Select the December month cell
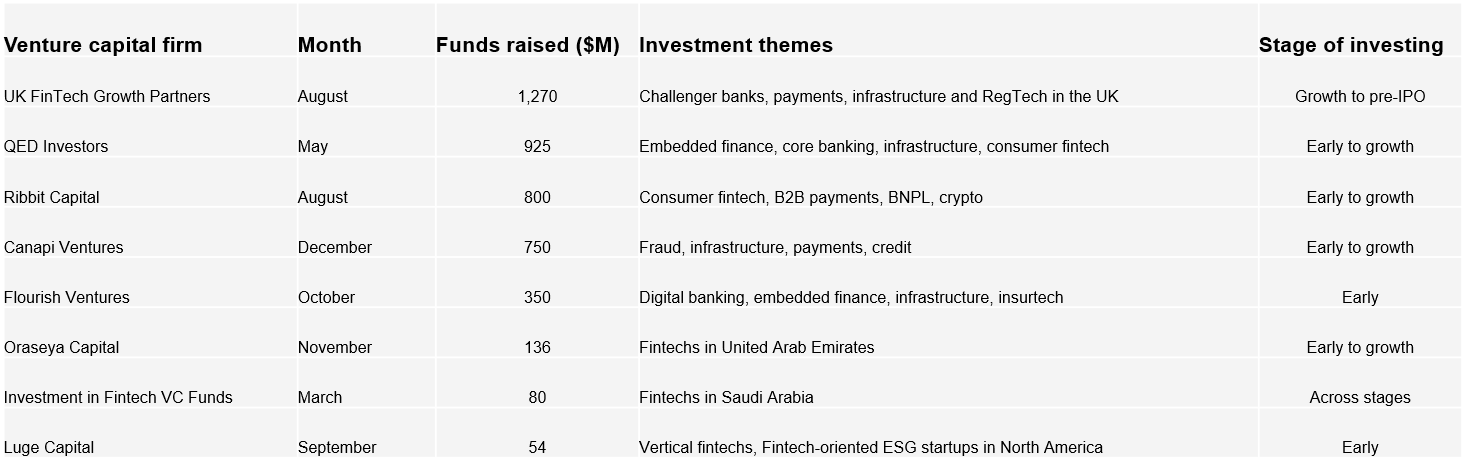 point(334,248)
